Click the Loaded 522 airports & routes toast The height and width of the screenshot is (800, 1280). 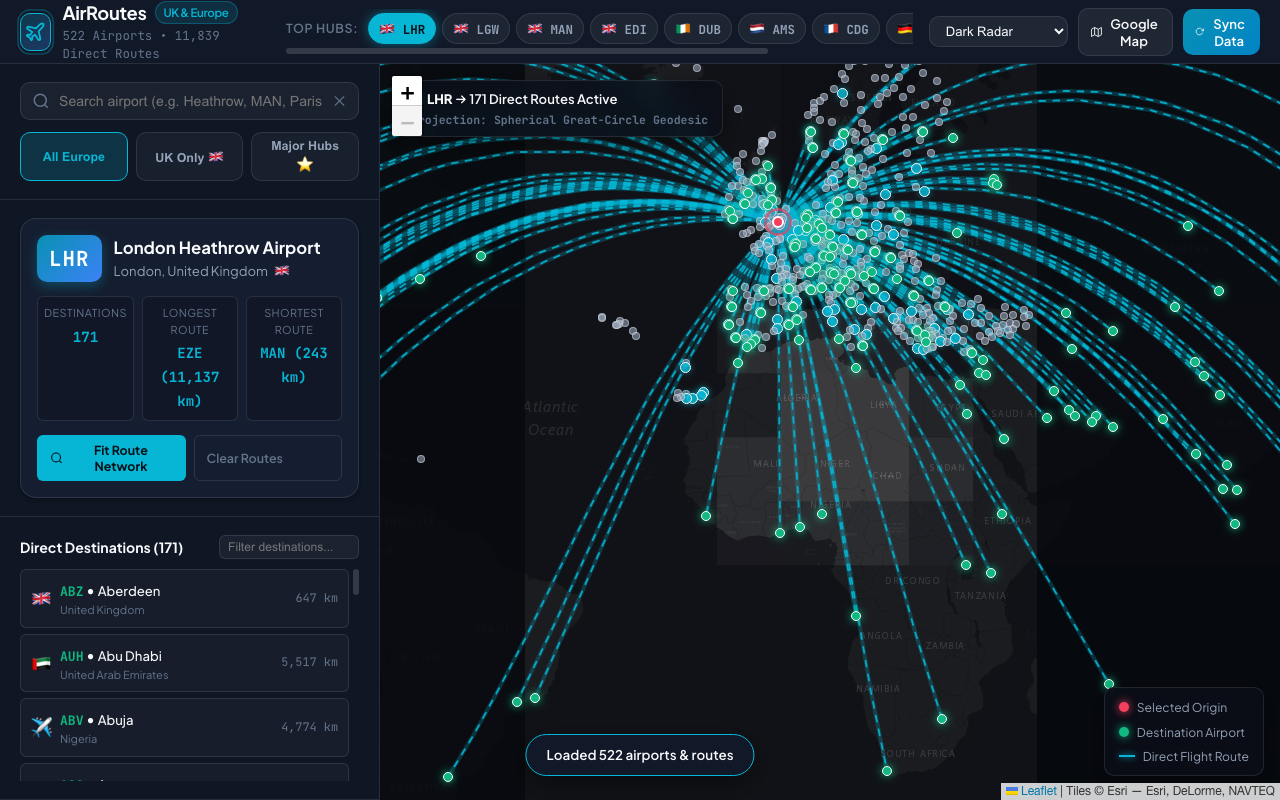click(640, 755)
